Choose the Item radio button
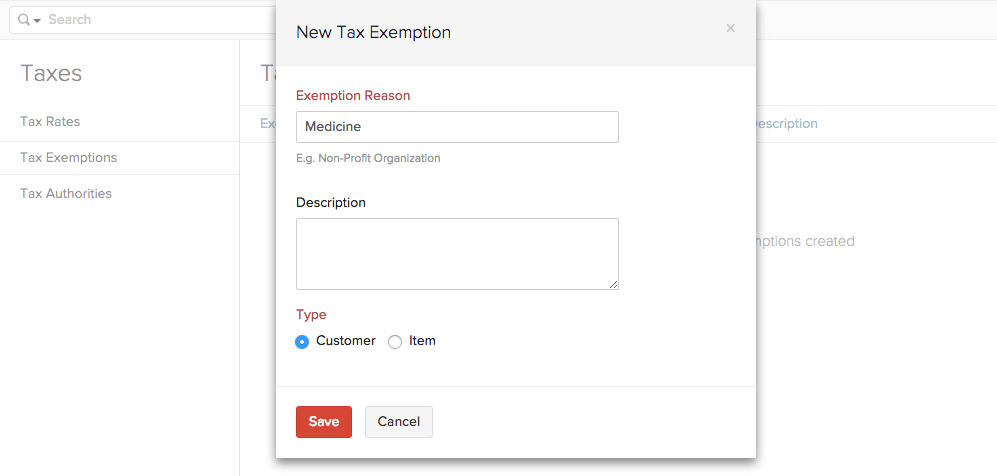 [395, 342]
